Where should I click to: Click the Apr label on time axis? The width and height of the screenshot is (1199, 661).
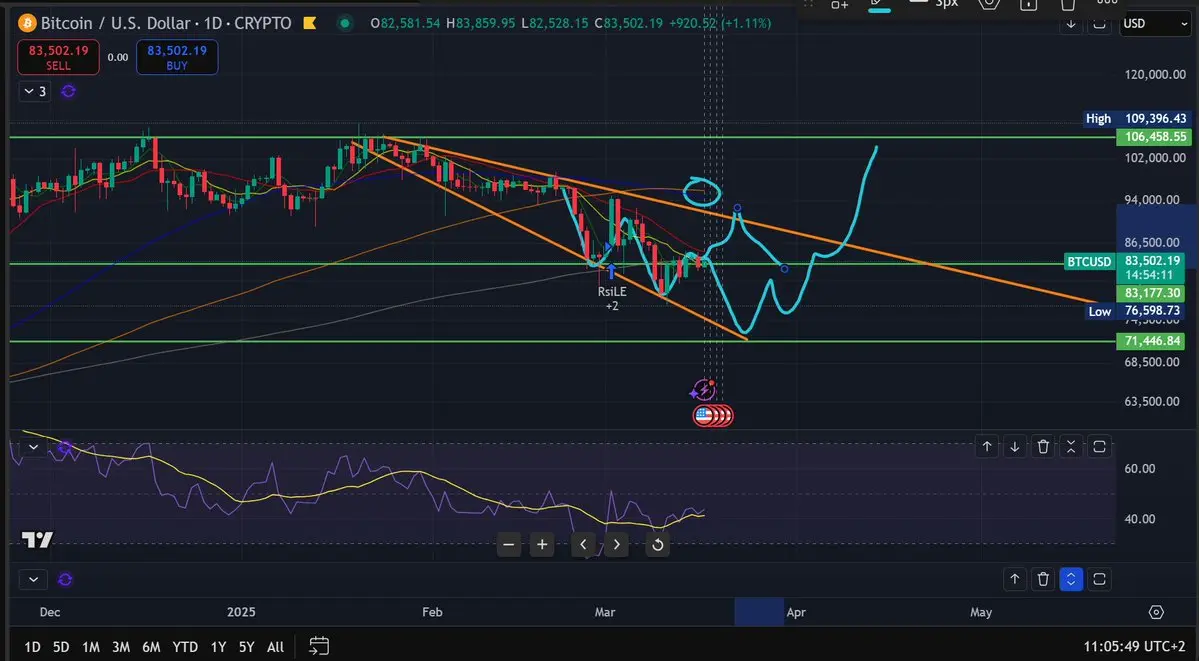pos(796,612)
